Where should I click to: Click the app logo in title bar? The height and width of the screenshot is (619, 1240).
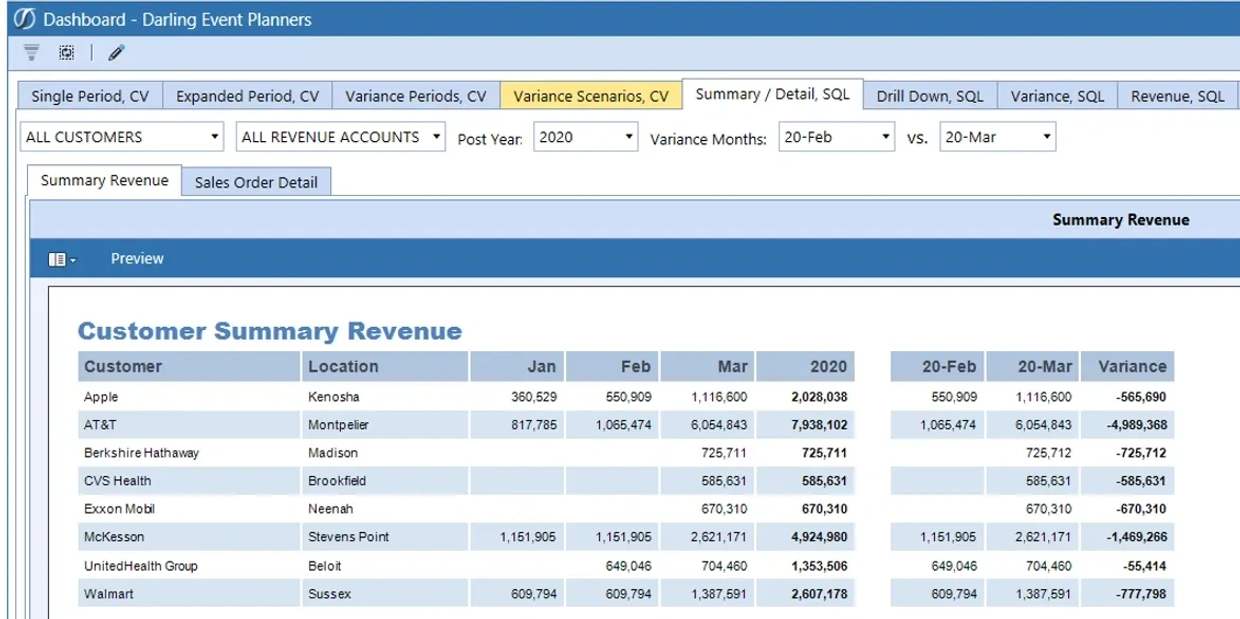pos(24,19)
